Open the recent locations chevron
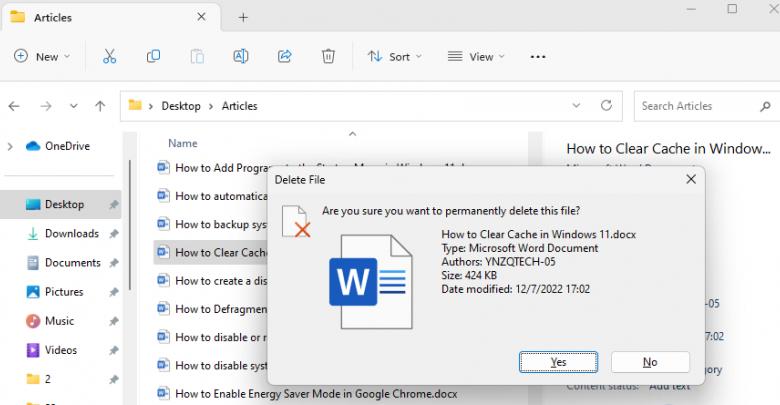The image size is (780, 405). pyautogui.click(x=74, y=106)
